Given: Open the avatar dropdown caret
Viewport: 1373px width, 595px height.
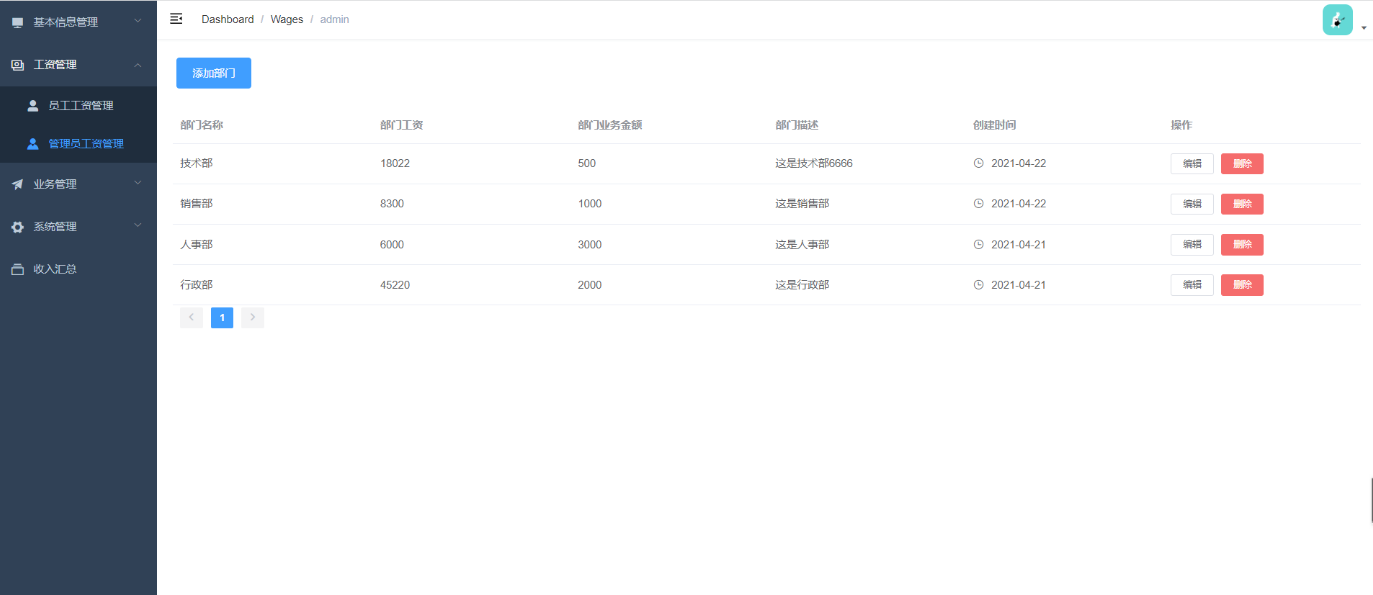Looking at the screenshot, I should point(1364,28).
